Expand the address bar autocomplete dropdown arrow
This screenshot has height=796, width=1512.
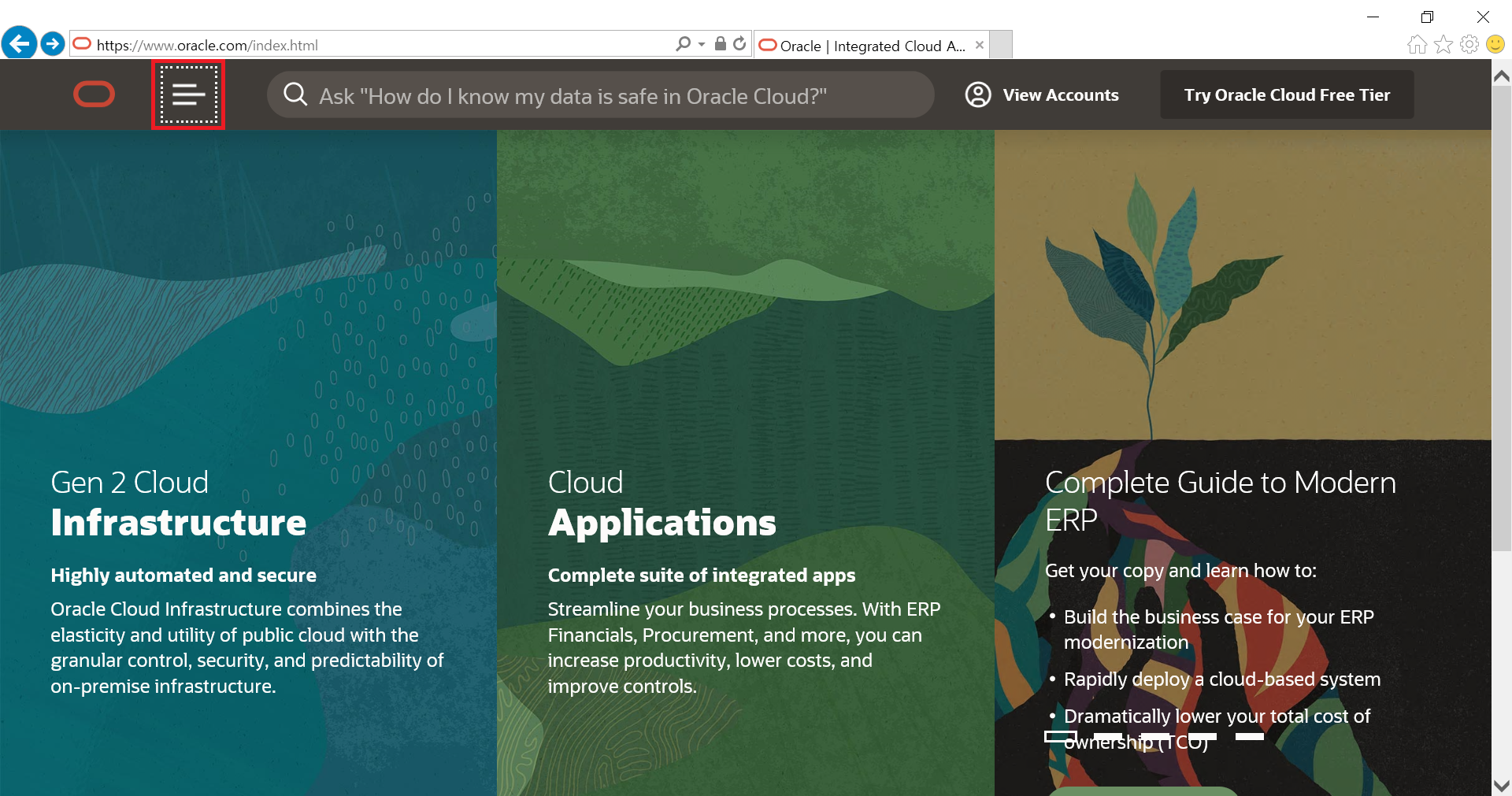pyautogui.click(x=702, y=45)
